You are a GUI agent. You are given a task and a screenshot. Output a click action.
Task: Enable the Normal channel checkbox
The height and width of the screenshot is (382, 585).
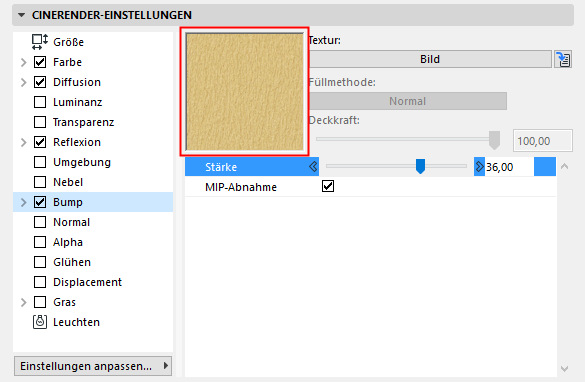point(40,222)
